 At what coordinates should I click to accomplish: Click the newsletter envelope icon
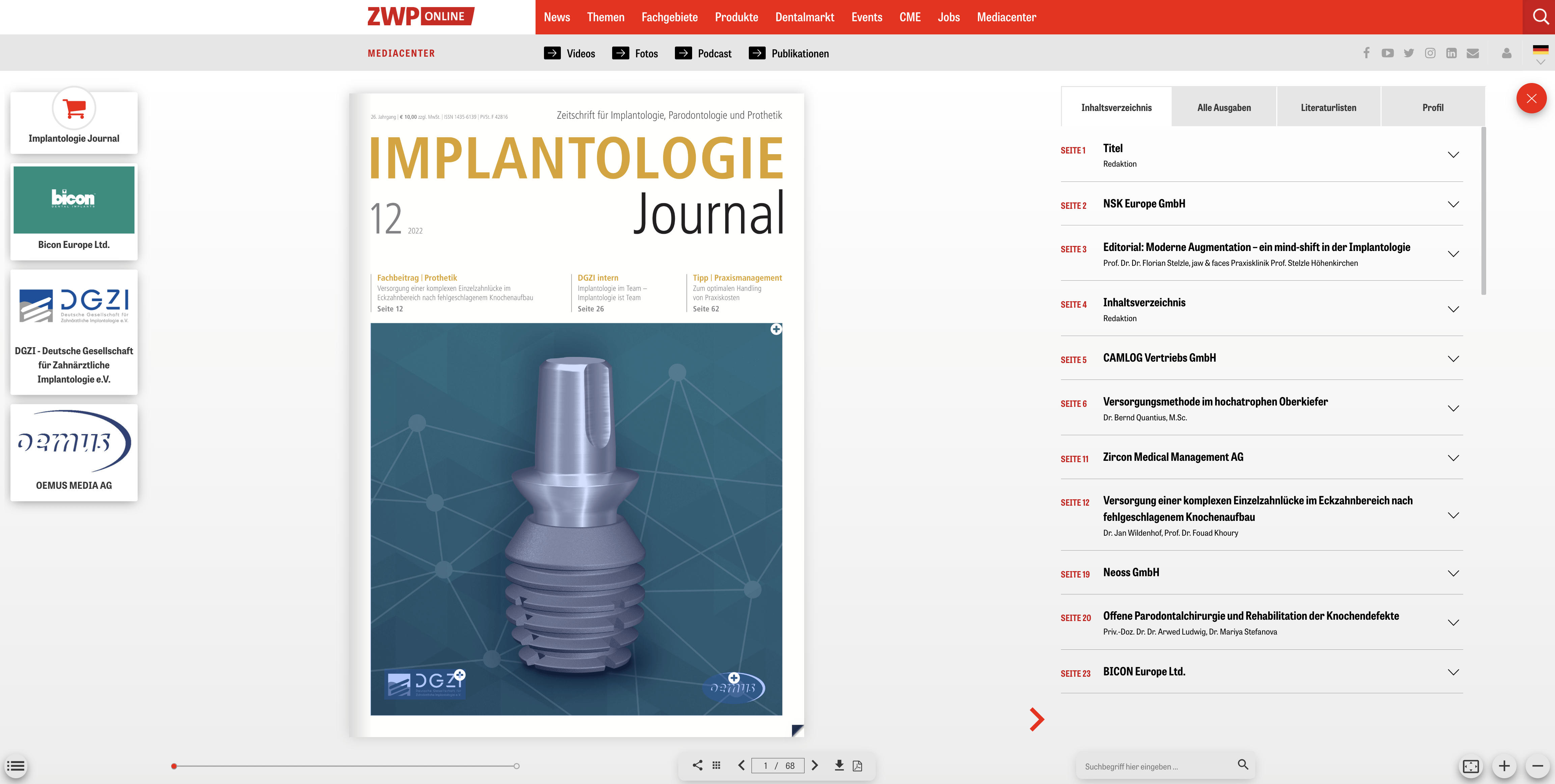[1473, 53]
